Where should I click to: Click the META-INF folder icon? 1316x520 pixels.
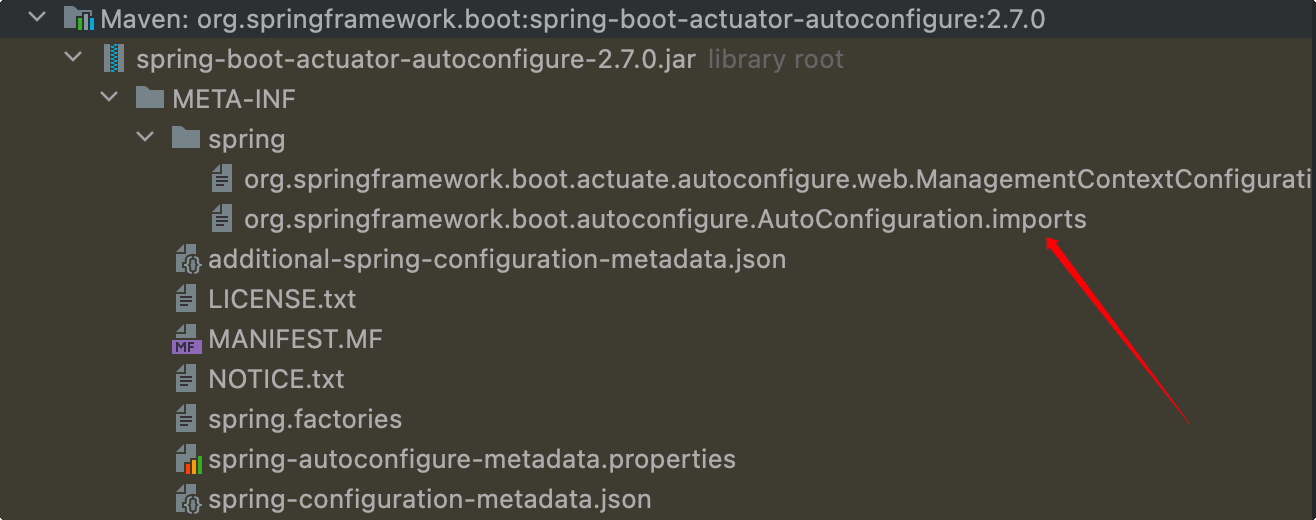tap(150, 99)
